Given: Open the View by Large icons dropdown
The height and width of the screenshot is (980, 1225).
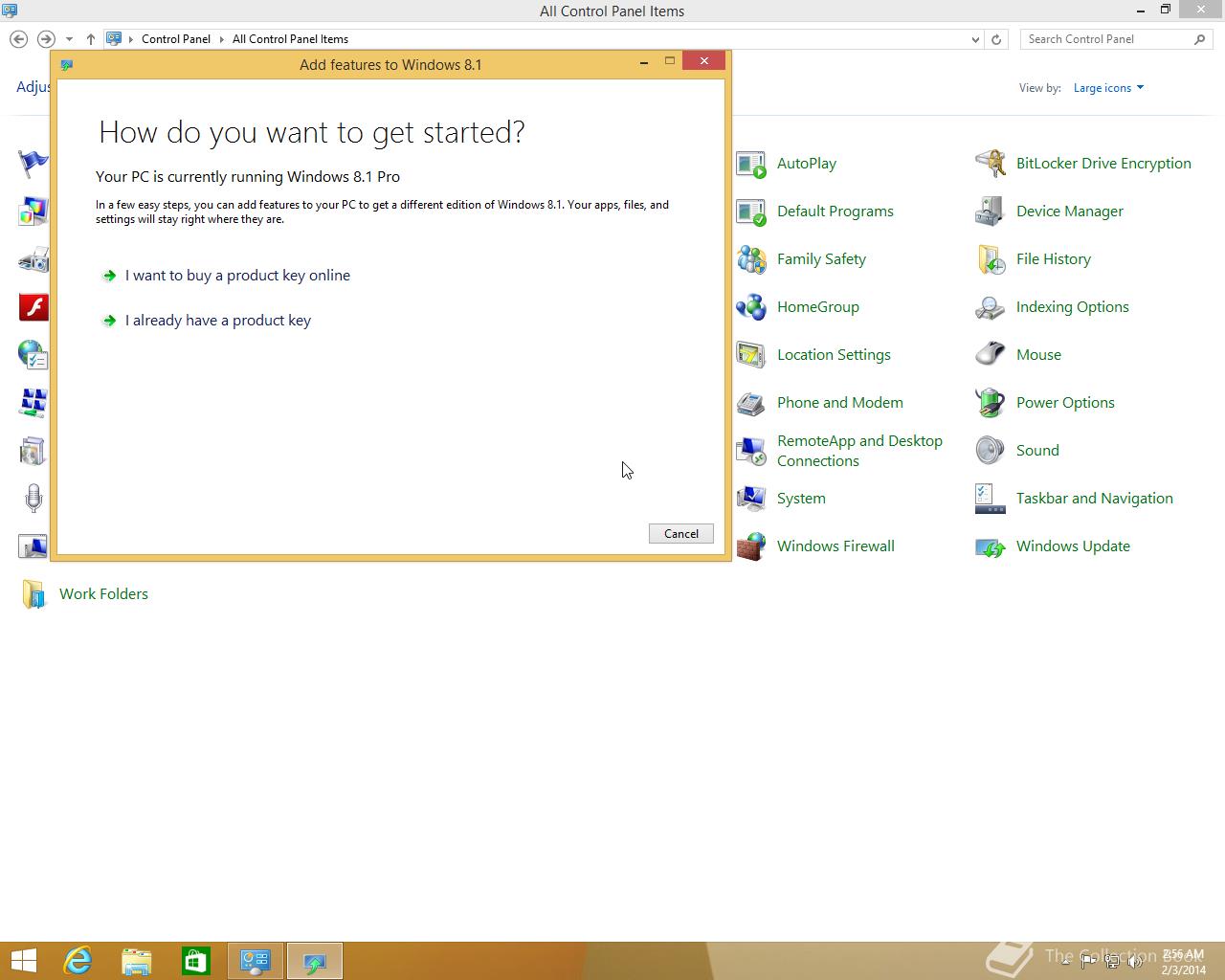Looking at the screenshot, I should point(1108,88).
